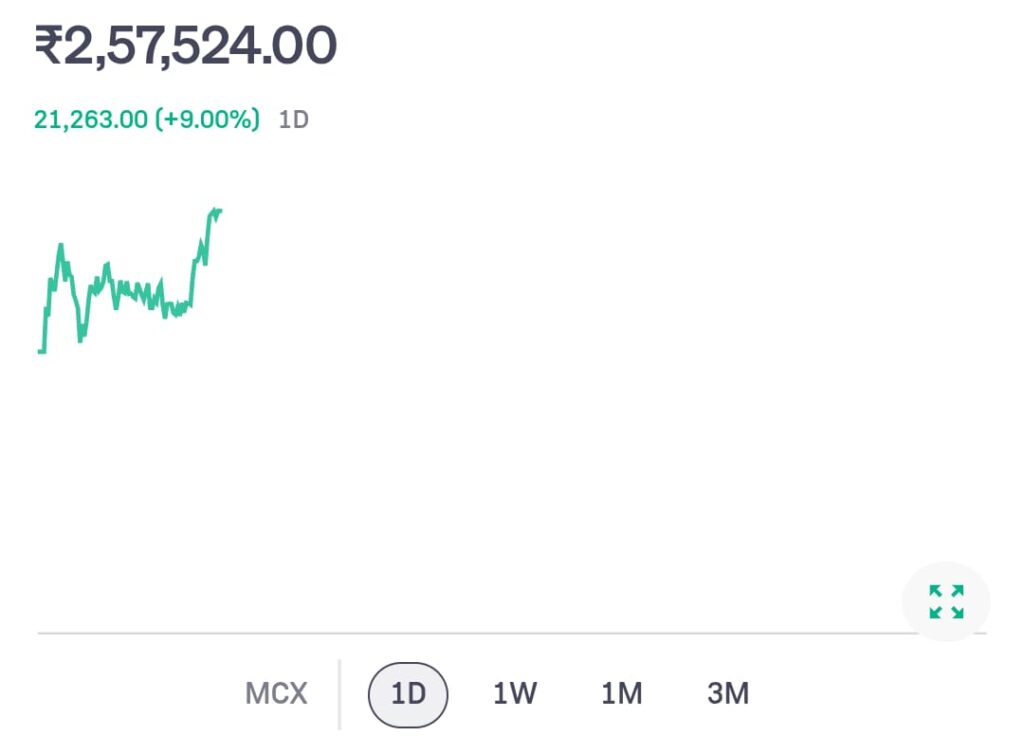Screen dimensions: 1024x736
Task: Click the grey 1D label beside the change
Action: tap(293, 120)
